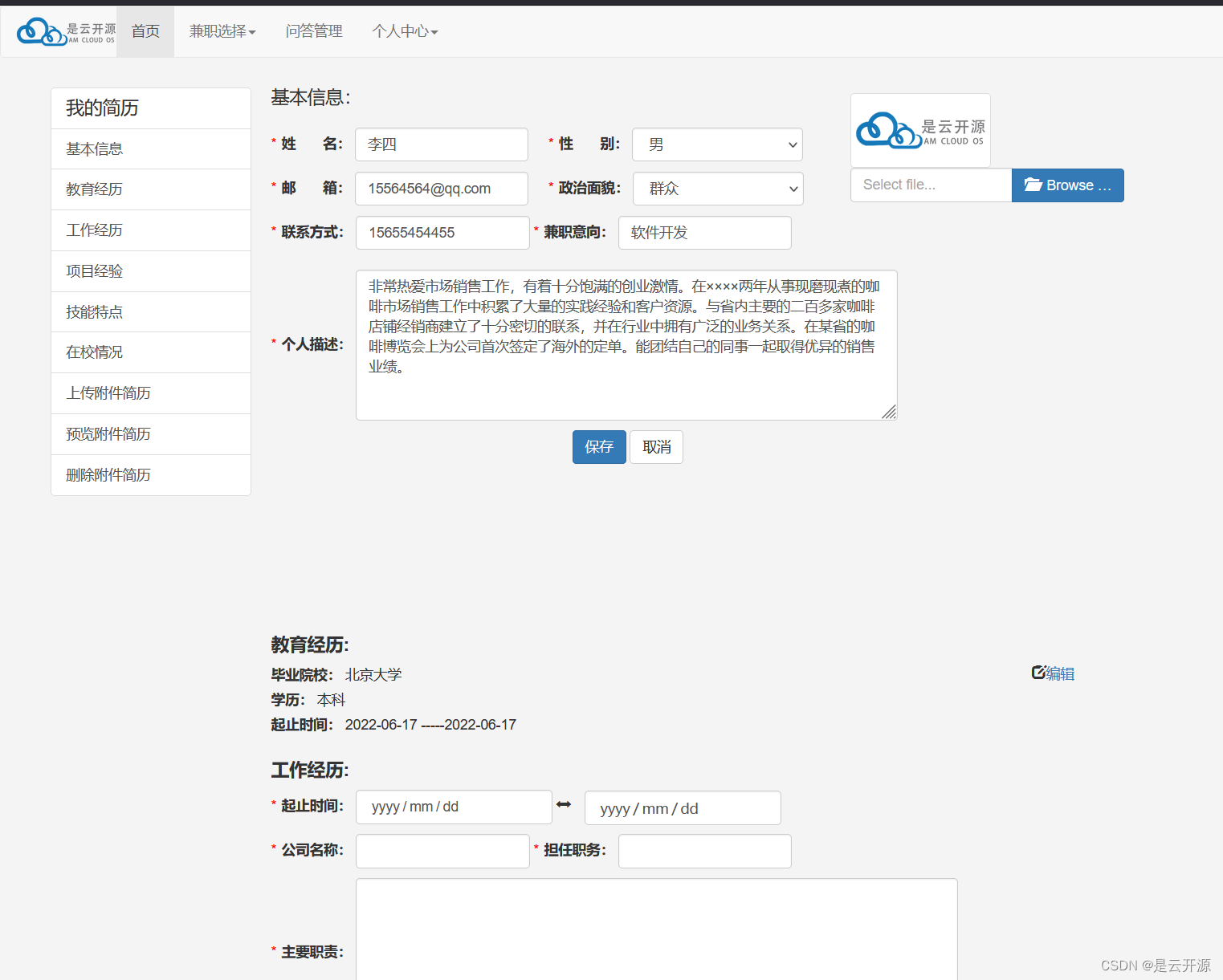Select 基本信息 in the sidebar

coord(151,149)
